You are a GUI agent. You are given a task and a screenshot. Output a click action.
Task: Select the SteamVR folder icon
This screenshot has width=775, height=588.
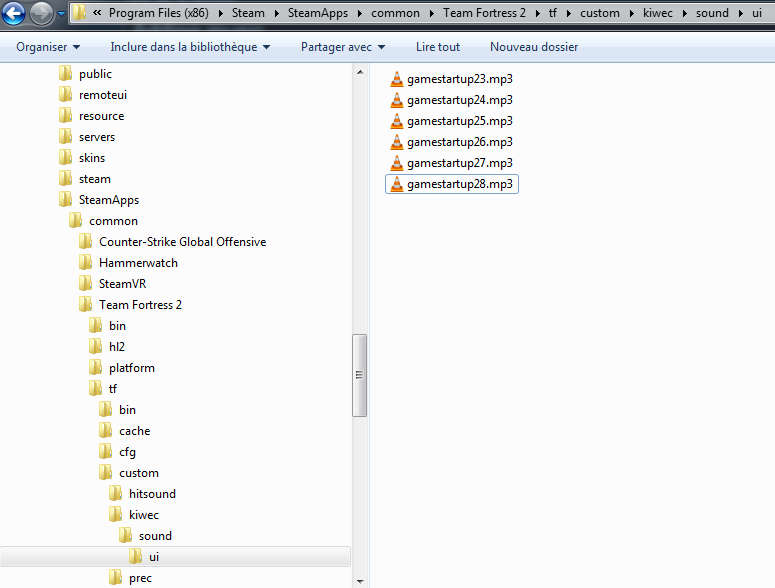tap(86, 284)
